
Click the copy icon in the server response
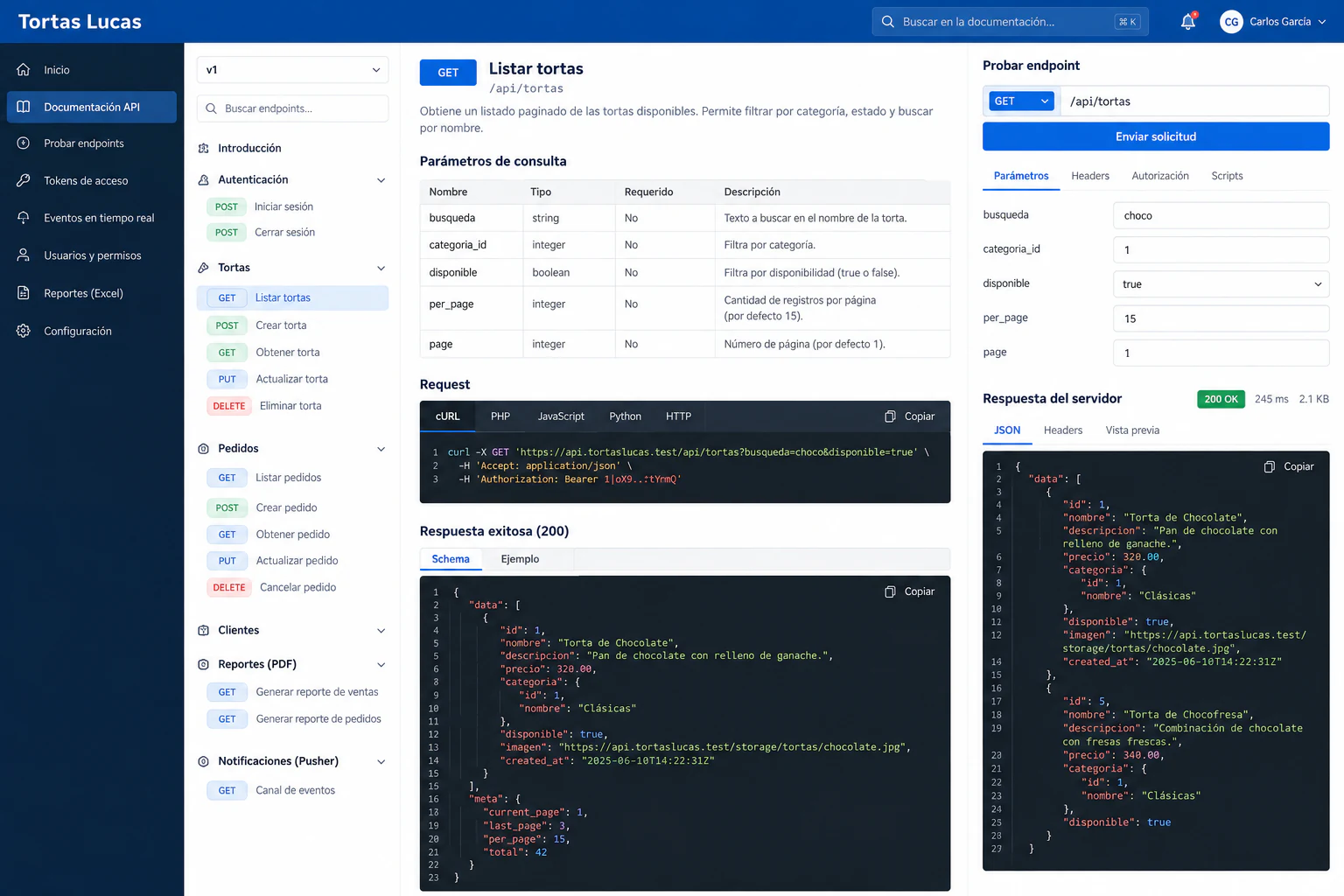coord(1269,466)
